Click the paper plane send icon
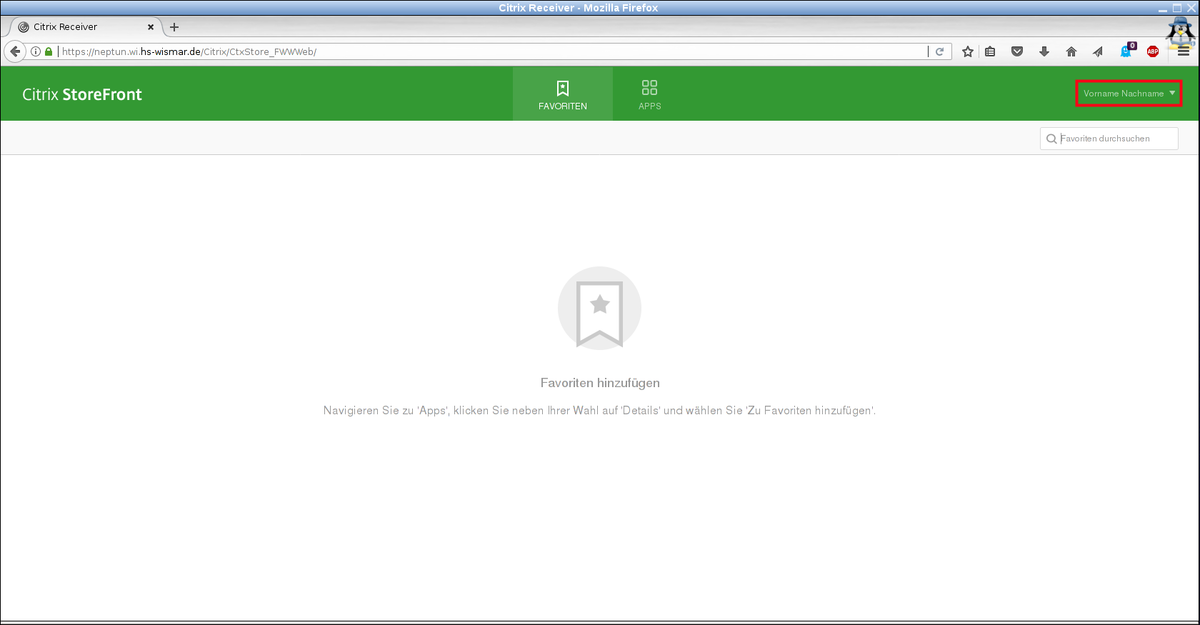This screenshot has height=625, width=1200. 1098,51
